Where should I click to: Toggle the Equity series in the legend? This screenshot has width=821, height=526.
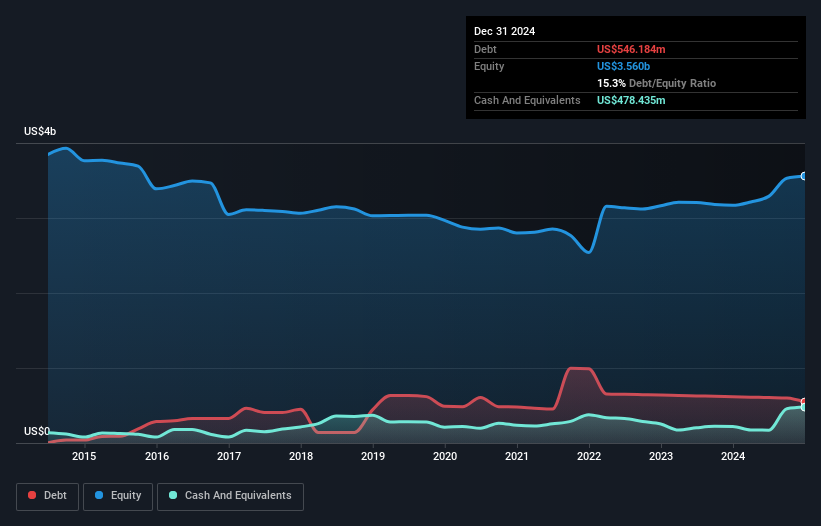(118, 496)
